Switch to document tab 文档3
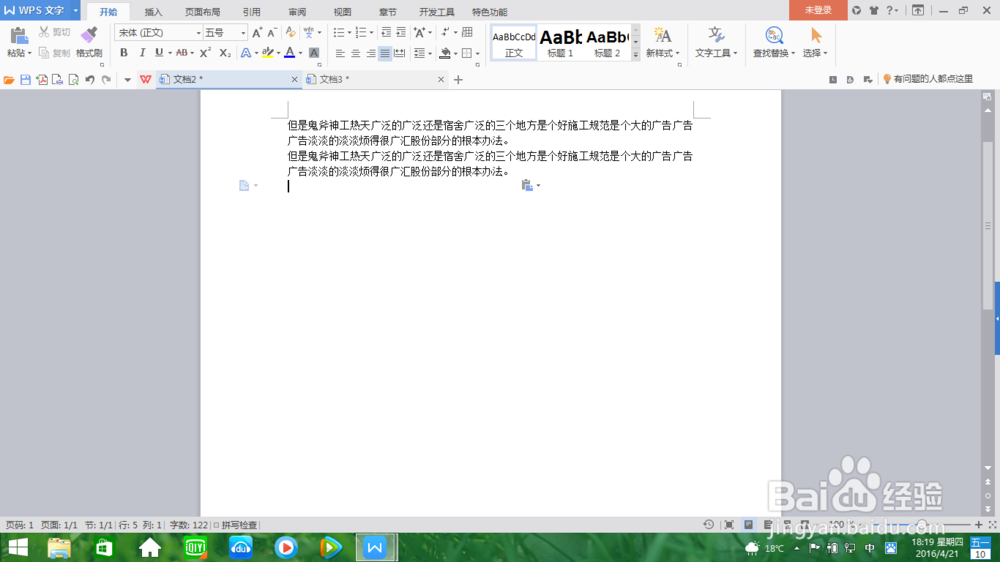 [374, 80]
